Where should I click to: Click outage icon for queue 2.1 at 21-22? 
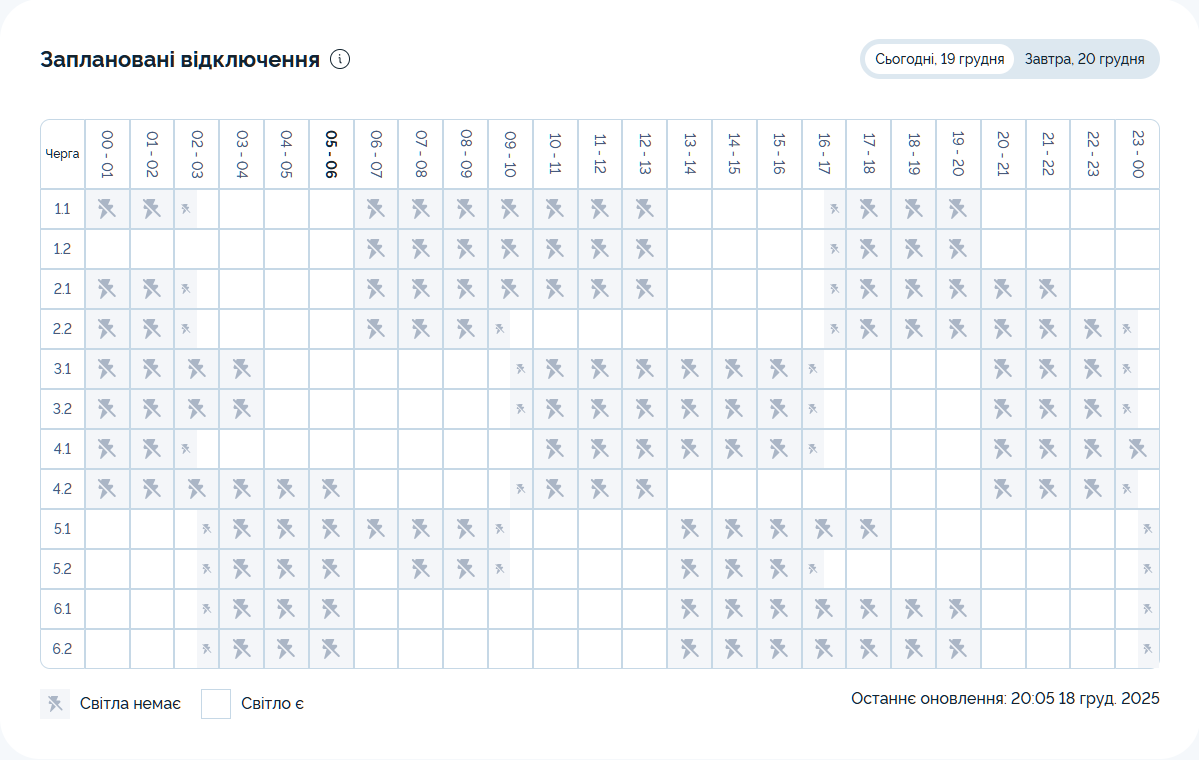pos(1047,289)
